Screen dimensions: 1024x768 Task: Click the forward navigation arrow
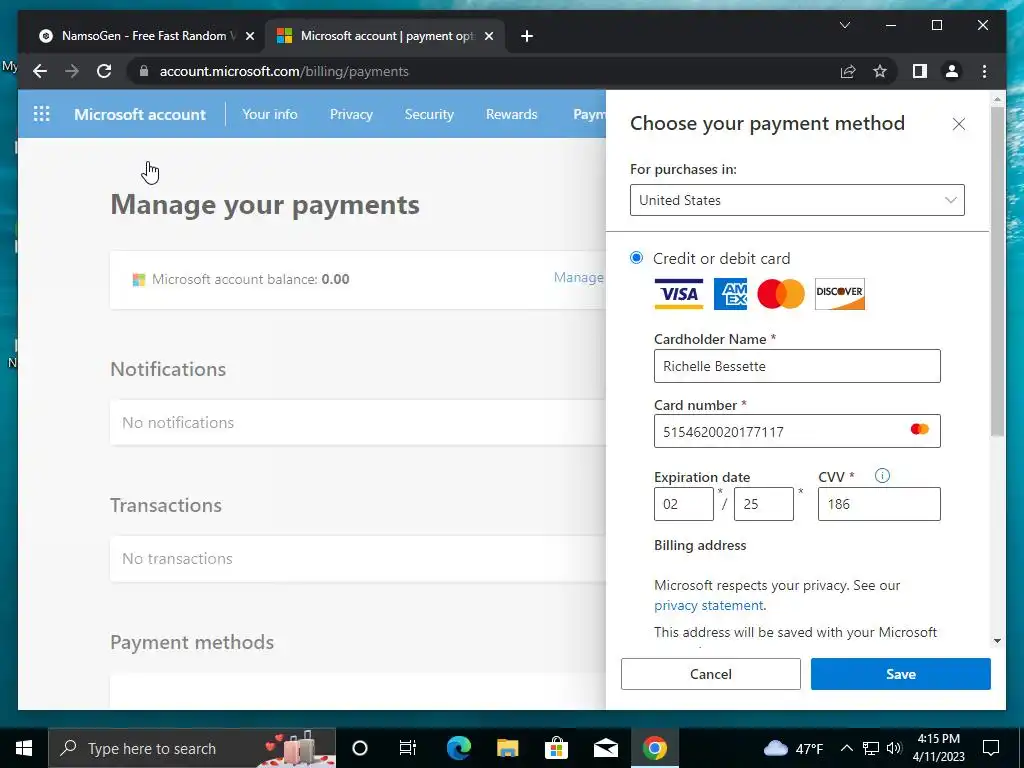pos(72,71)
